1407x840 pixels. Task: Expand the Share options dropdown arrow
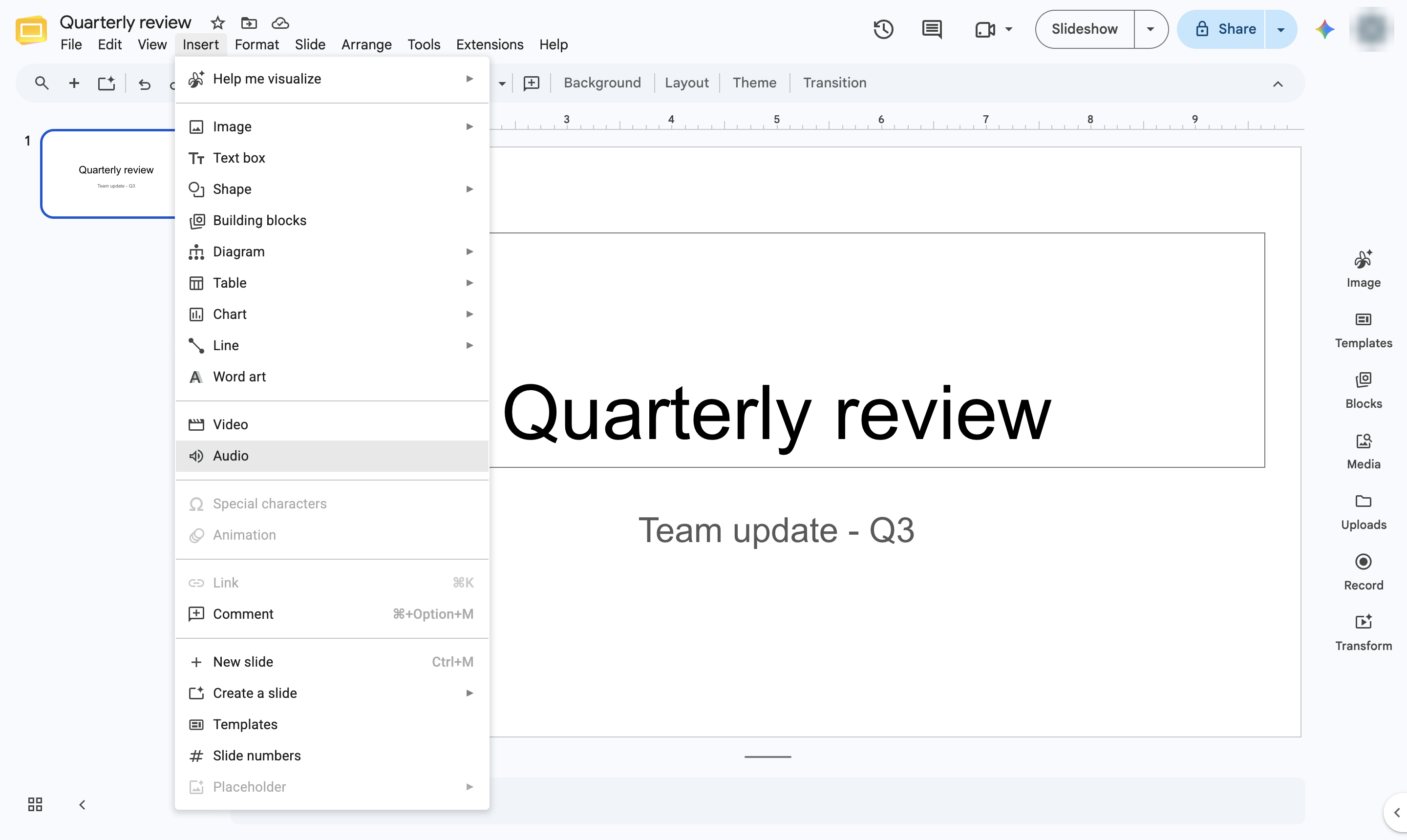[1281, 29]
